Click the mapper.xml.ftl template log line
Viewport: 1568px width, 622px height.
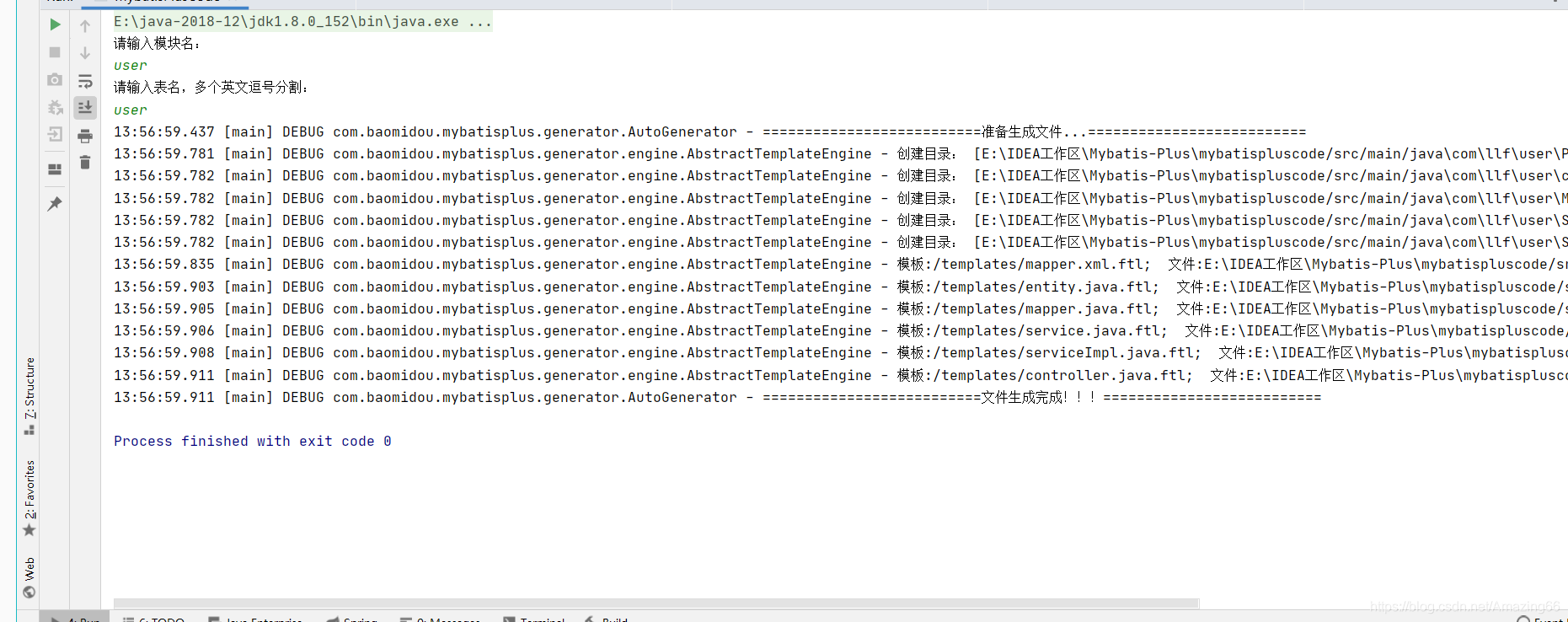(x=841, y=264)
